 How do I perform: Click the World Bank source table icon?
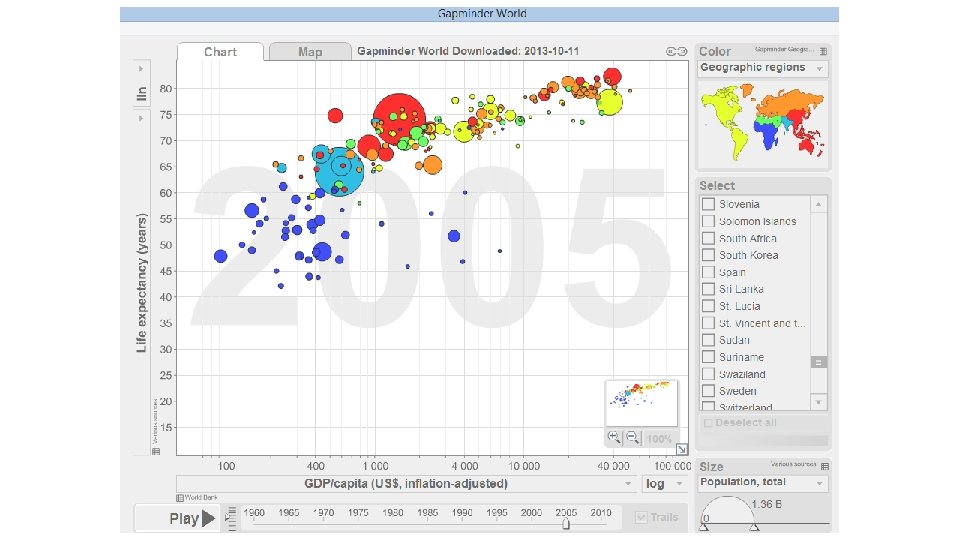[x=180, y=498]
